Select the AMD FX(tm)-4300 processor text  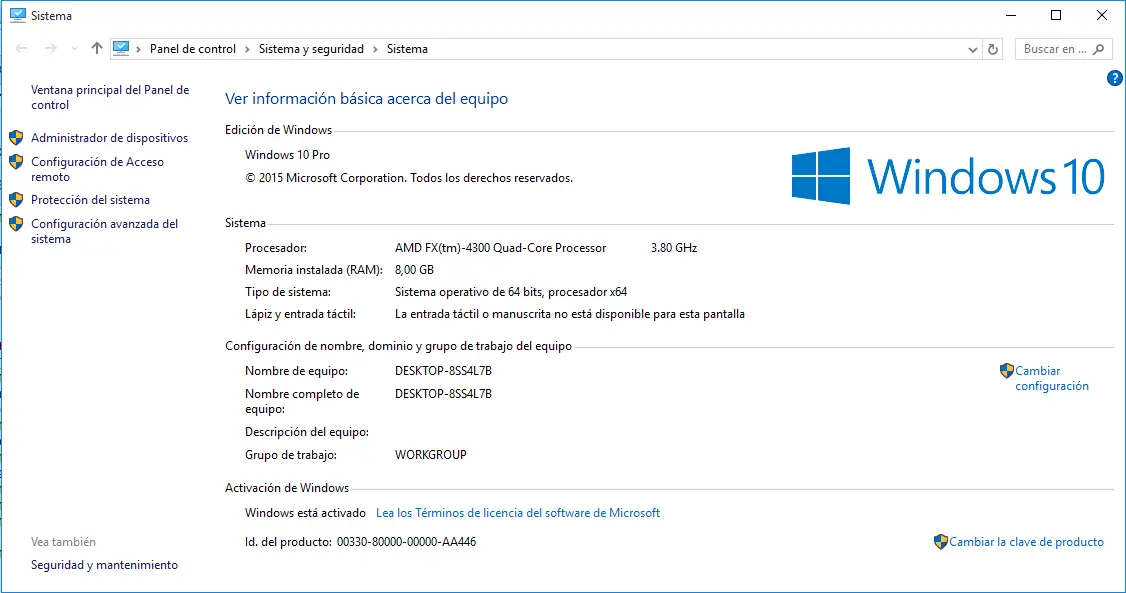(x=501, y=248)
